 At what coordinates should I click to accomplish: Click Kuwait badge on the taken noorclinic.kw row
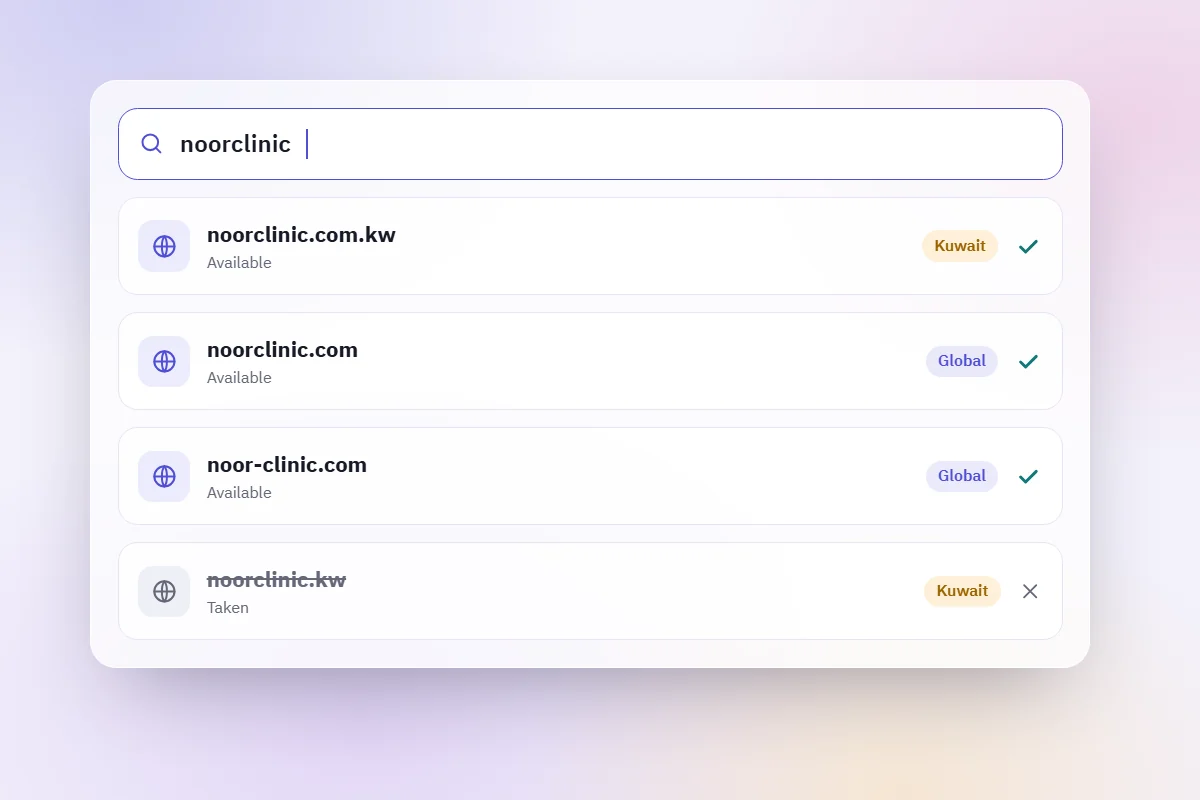coord(962,591)
